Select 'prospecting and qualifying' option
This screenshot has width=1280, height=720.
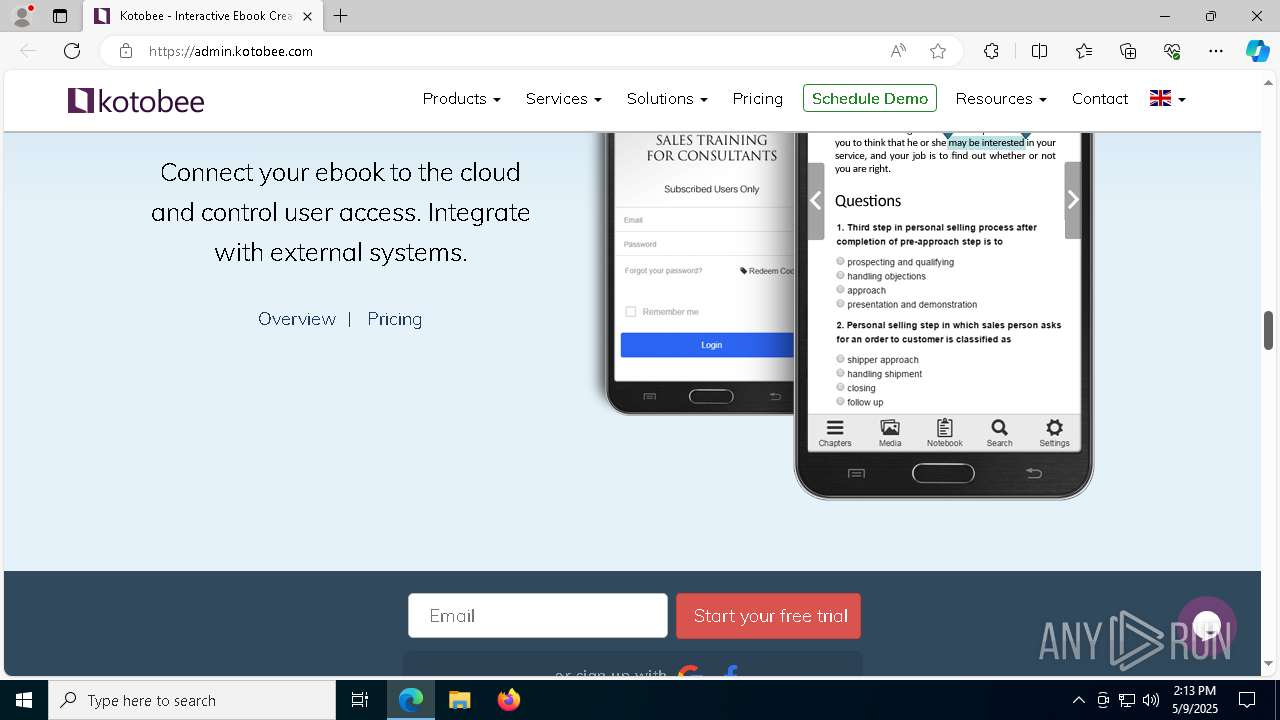click(x=841, y=261)
